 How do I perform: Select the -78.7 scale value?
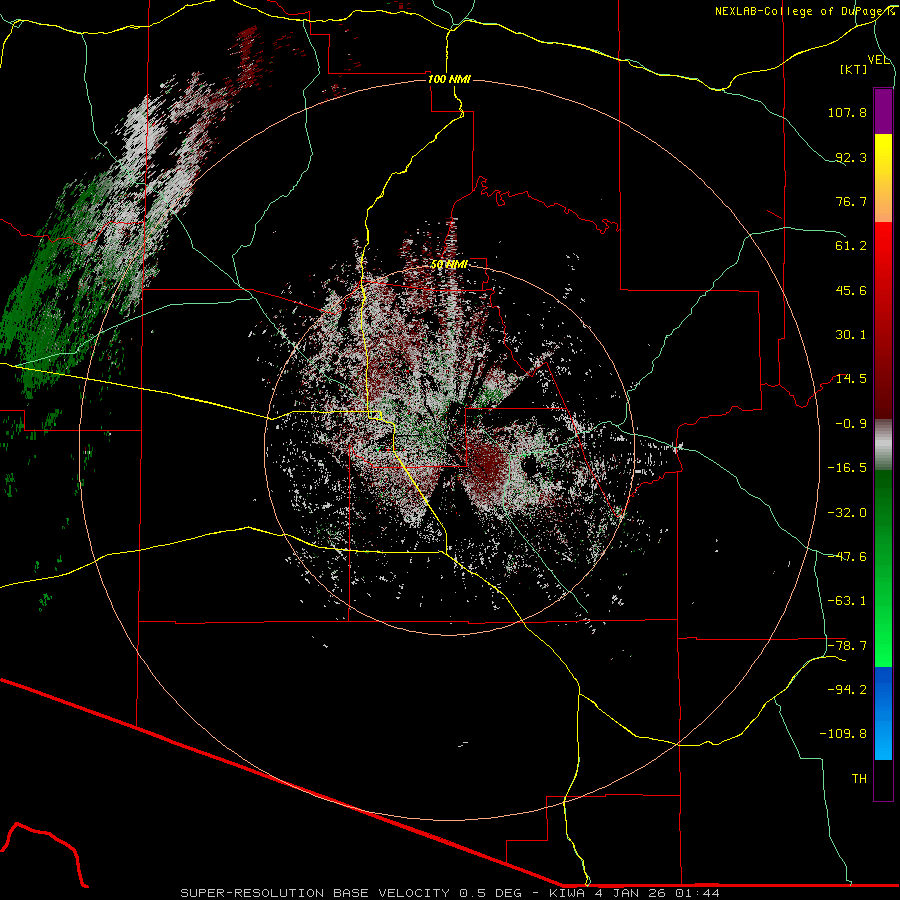click(847, 646)
